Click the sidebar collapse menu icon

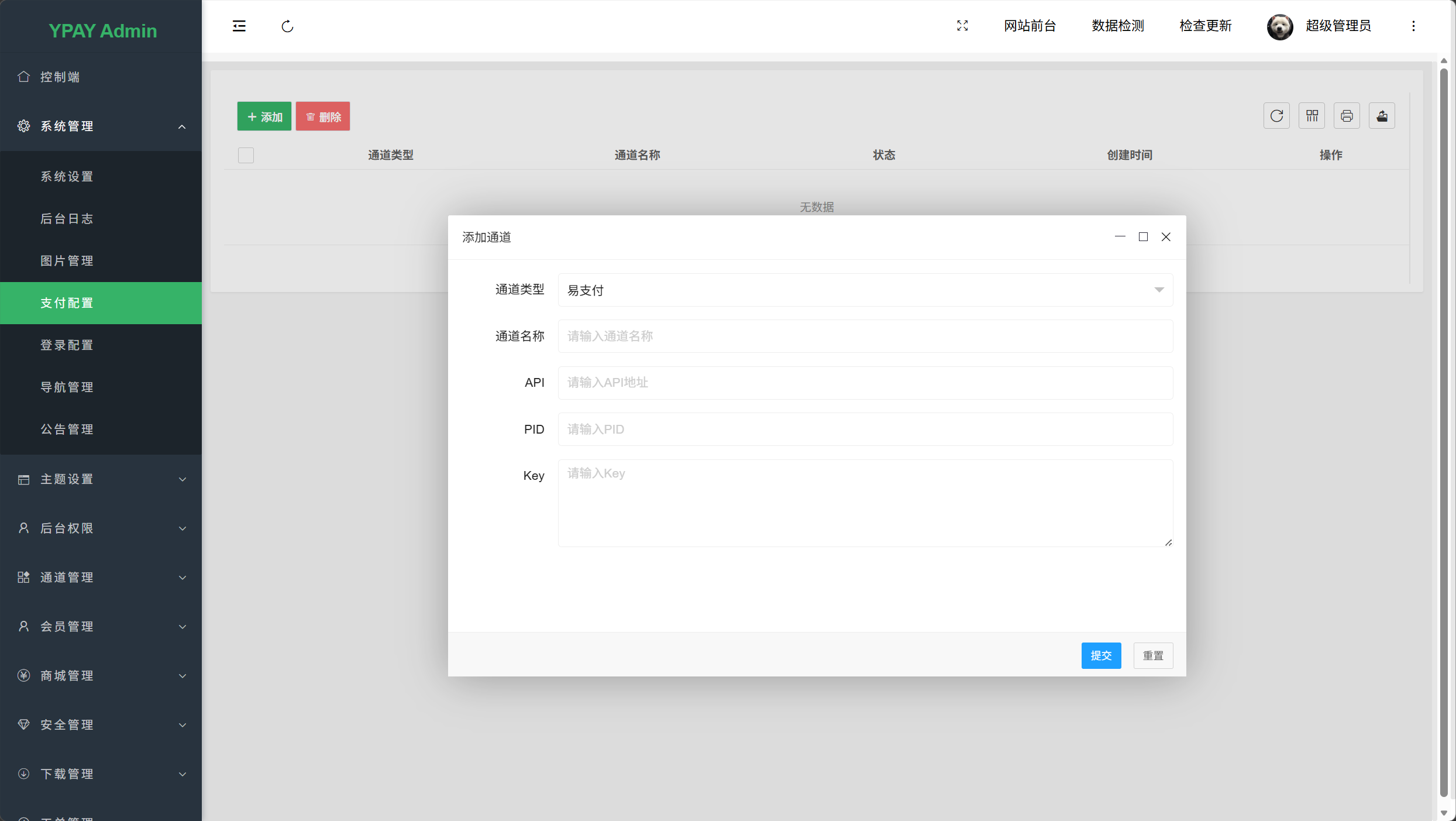(x=239, y=26)
